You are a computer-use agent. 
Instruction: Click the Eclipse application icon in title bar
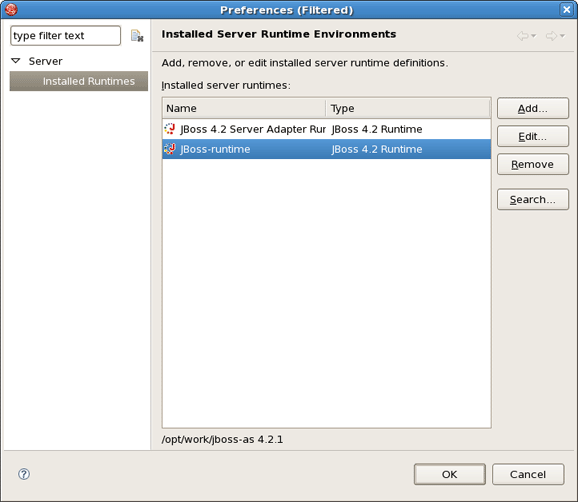pos(11,10)
